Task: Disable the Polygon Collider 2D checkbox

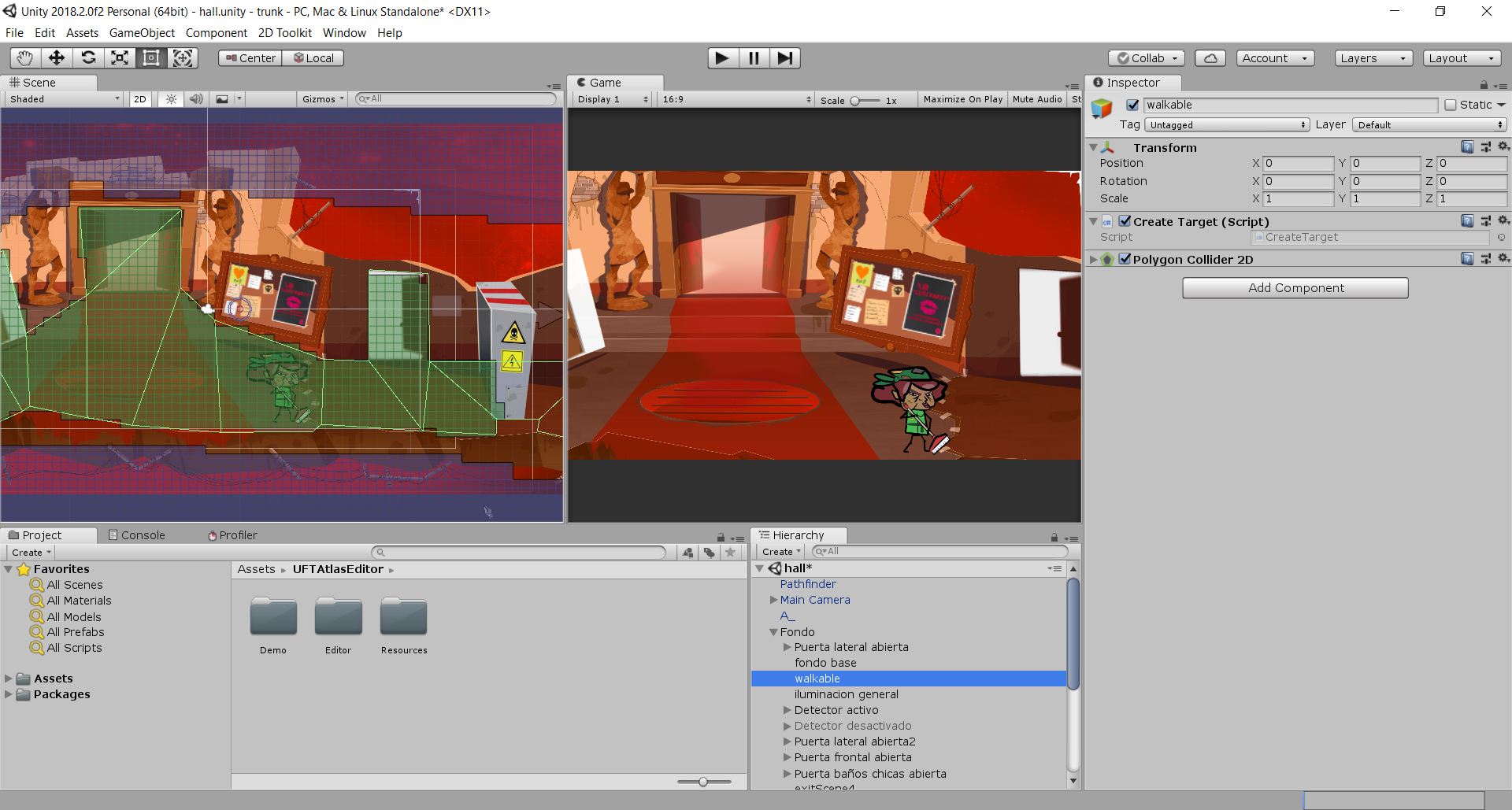Action: point(1125,259)
